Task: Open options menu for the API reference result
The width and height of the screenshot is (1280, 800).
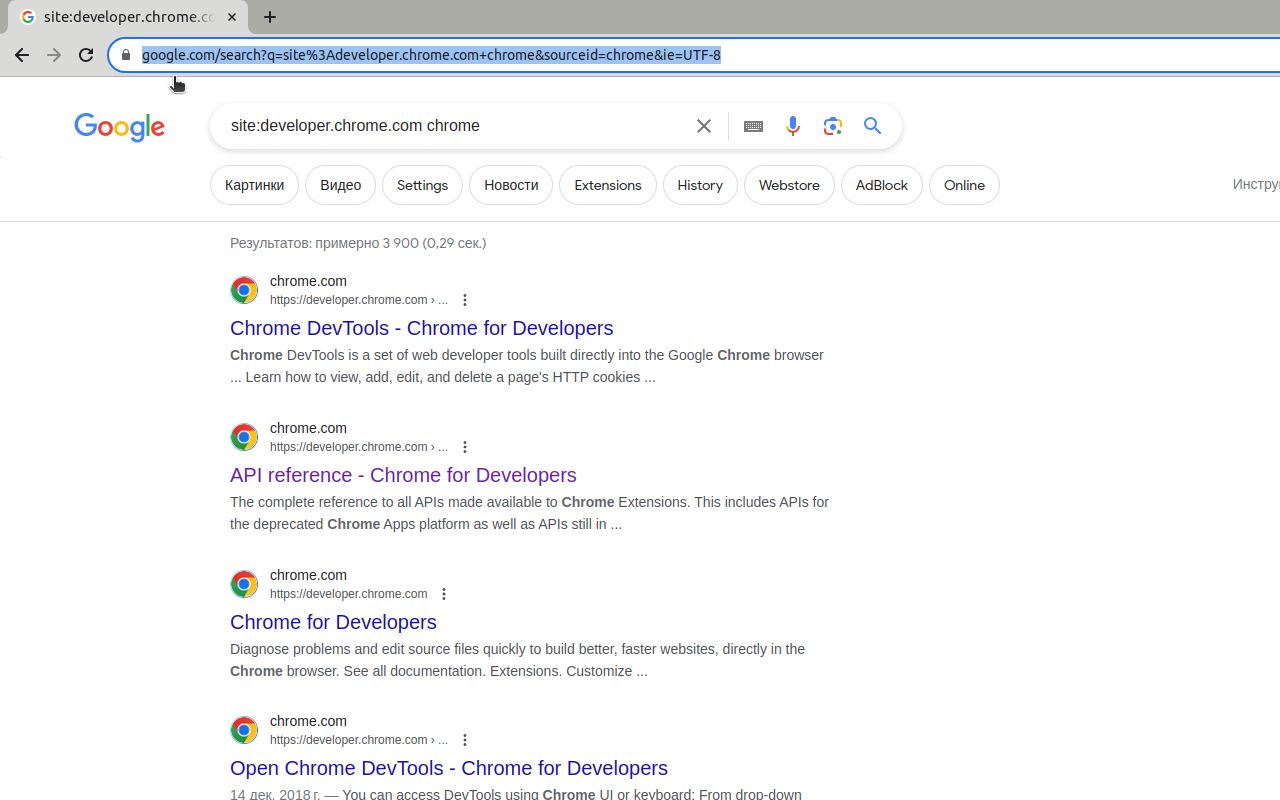Action: (465, 446)
